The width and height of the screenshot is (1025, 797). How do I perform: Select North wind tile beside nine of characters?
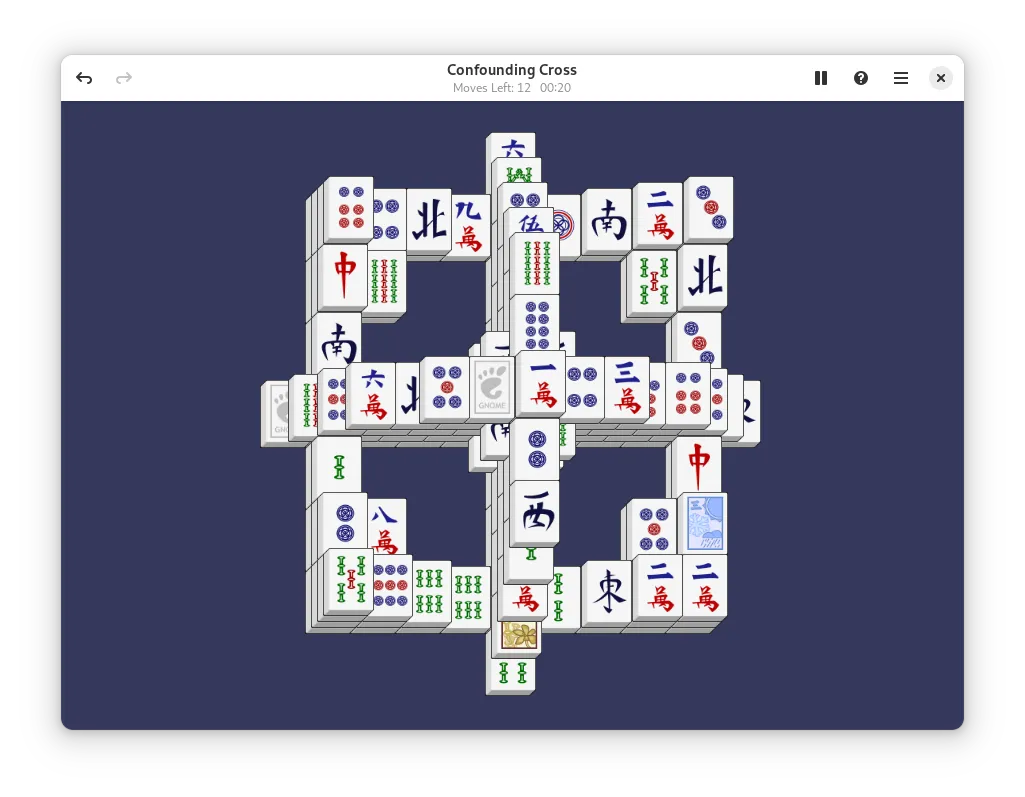(x=429, y=221)
